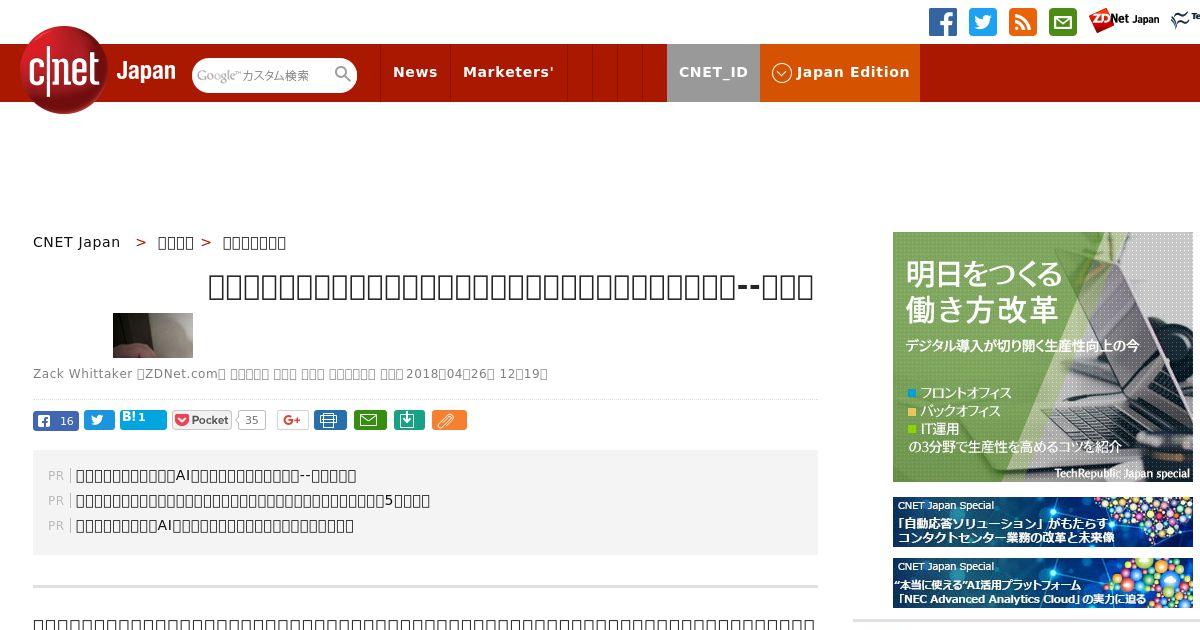
Task: Open the article author thumbnail image
Action: coord(153,335)
